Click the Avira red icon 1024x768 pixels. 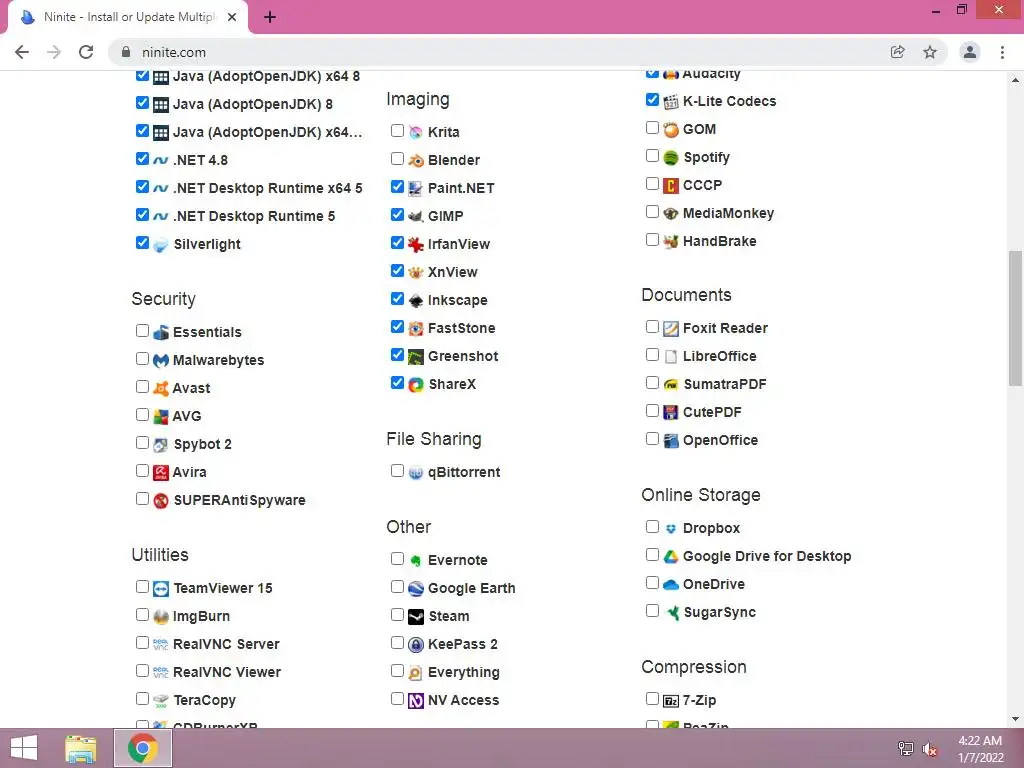click(161, 472)
